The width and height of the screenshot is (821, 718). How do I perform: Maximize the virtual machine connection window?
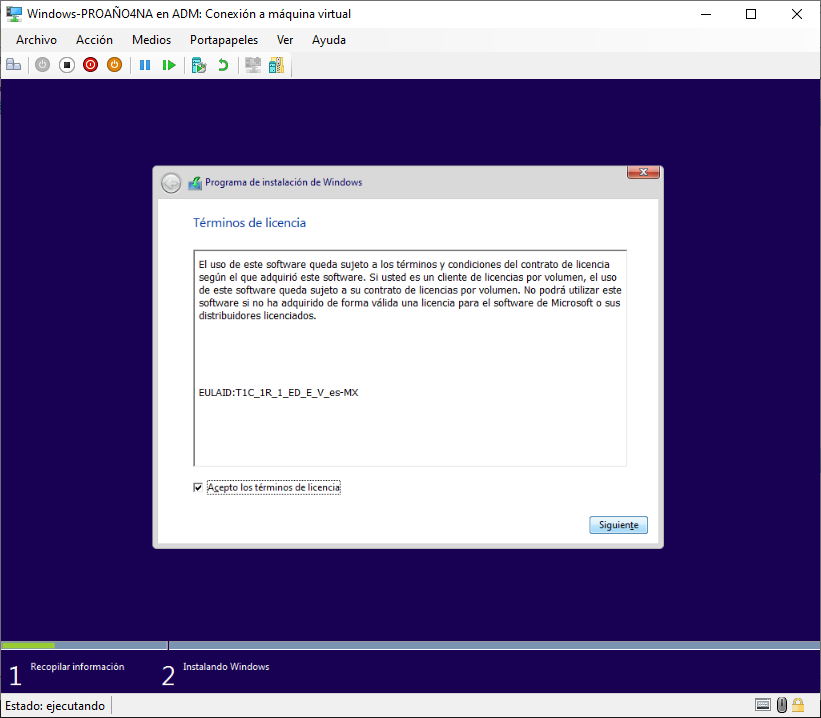coord(751,14)
